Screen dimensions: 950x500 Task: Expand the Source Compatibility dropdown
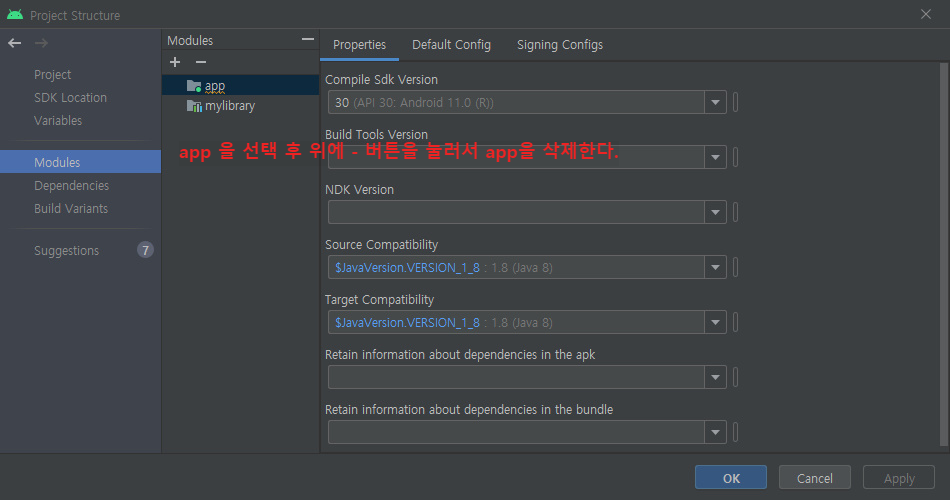(716, 267)
